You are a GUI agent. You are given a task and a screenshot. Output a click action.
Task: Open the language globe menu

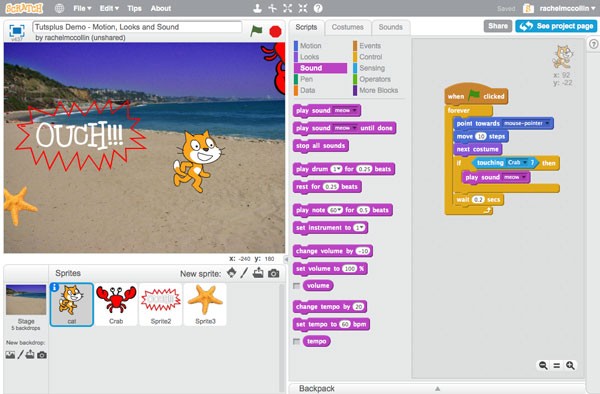tap(59, 8)
